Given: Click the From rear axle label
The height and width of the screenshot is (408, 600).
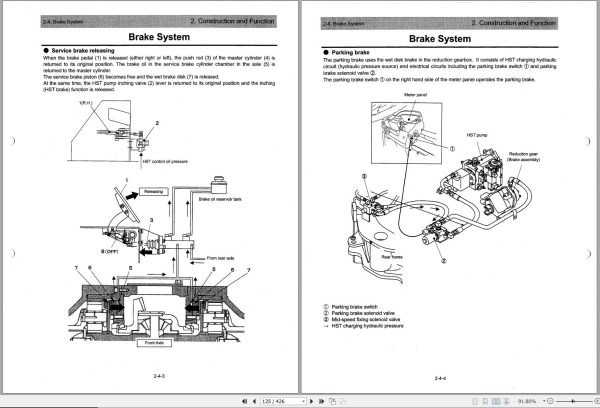Looking at the screenshot, I should [x=220, y=258].
